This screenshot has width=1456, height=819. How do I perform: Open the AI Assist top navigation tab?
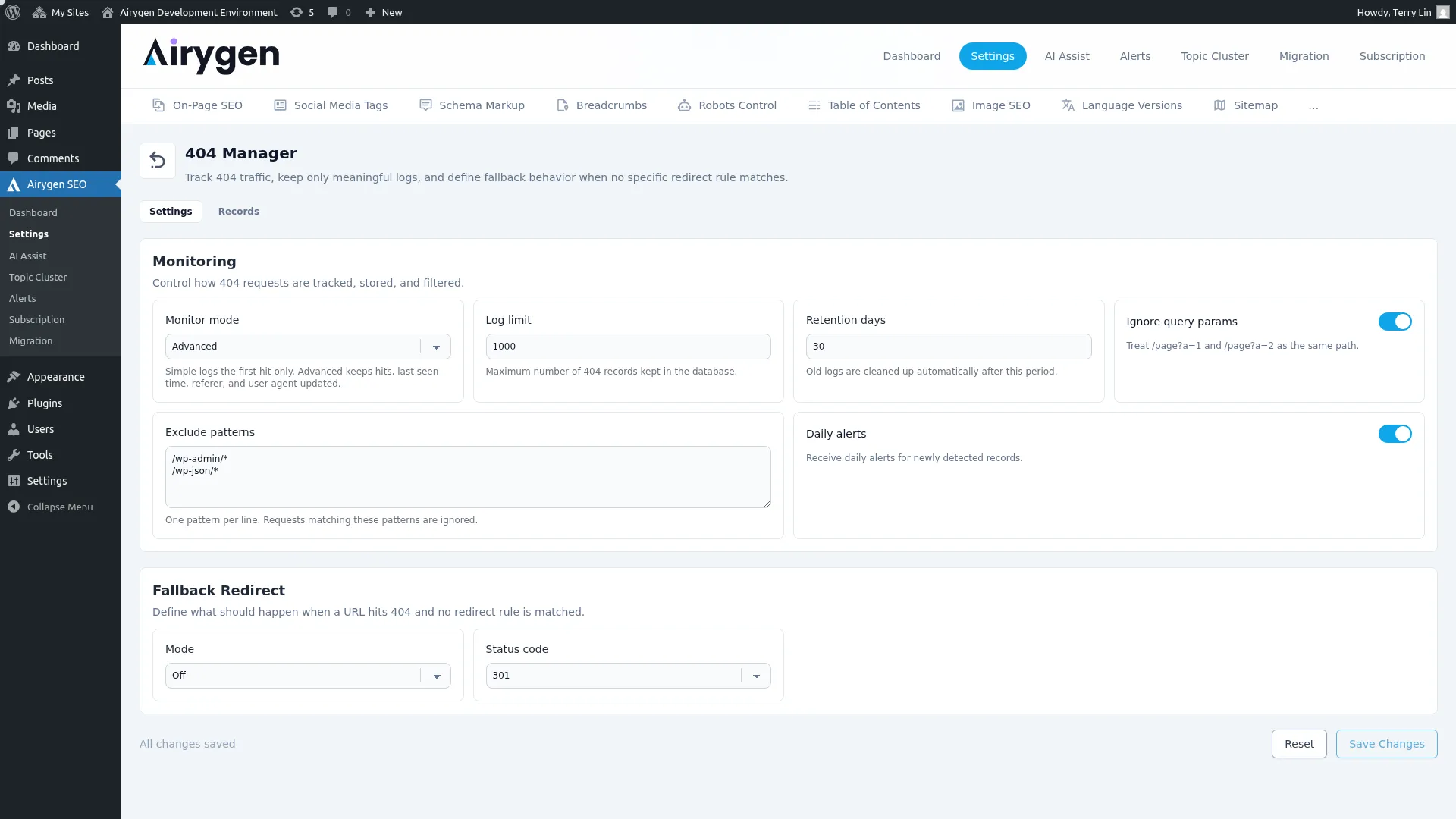[x=1066, y=56]
